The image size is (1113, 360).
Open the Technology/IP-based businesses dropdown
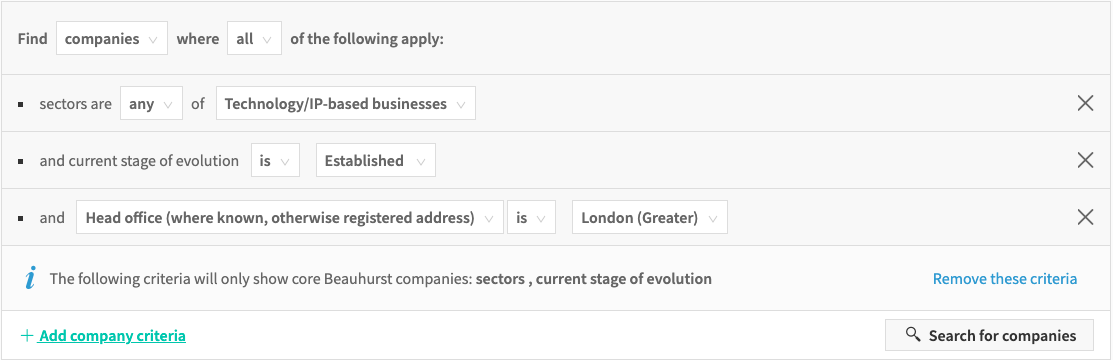click(x=346, y=104)
